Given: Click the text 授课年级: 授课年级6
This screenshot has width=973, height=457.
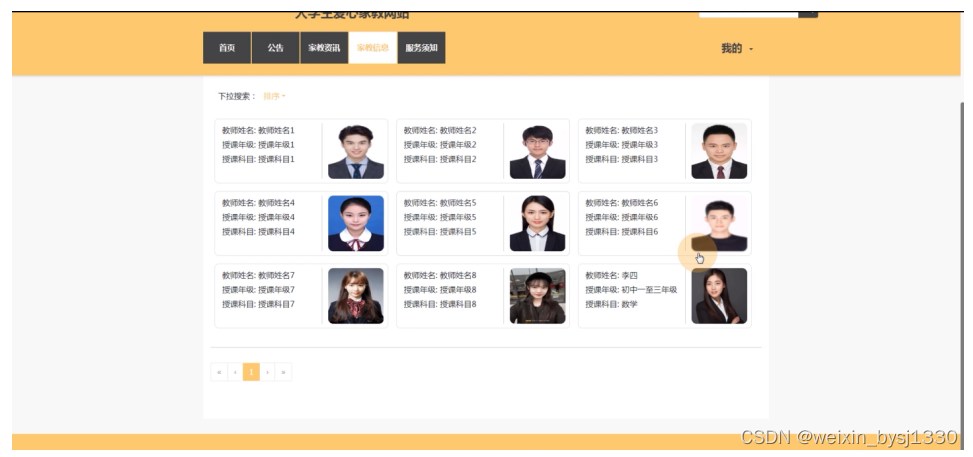Looking at the screenshot, I should point(622,217).
